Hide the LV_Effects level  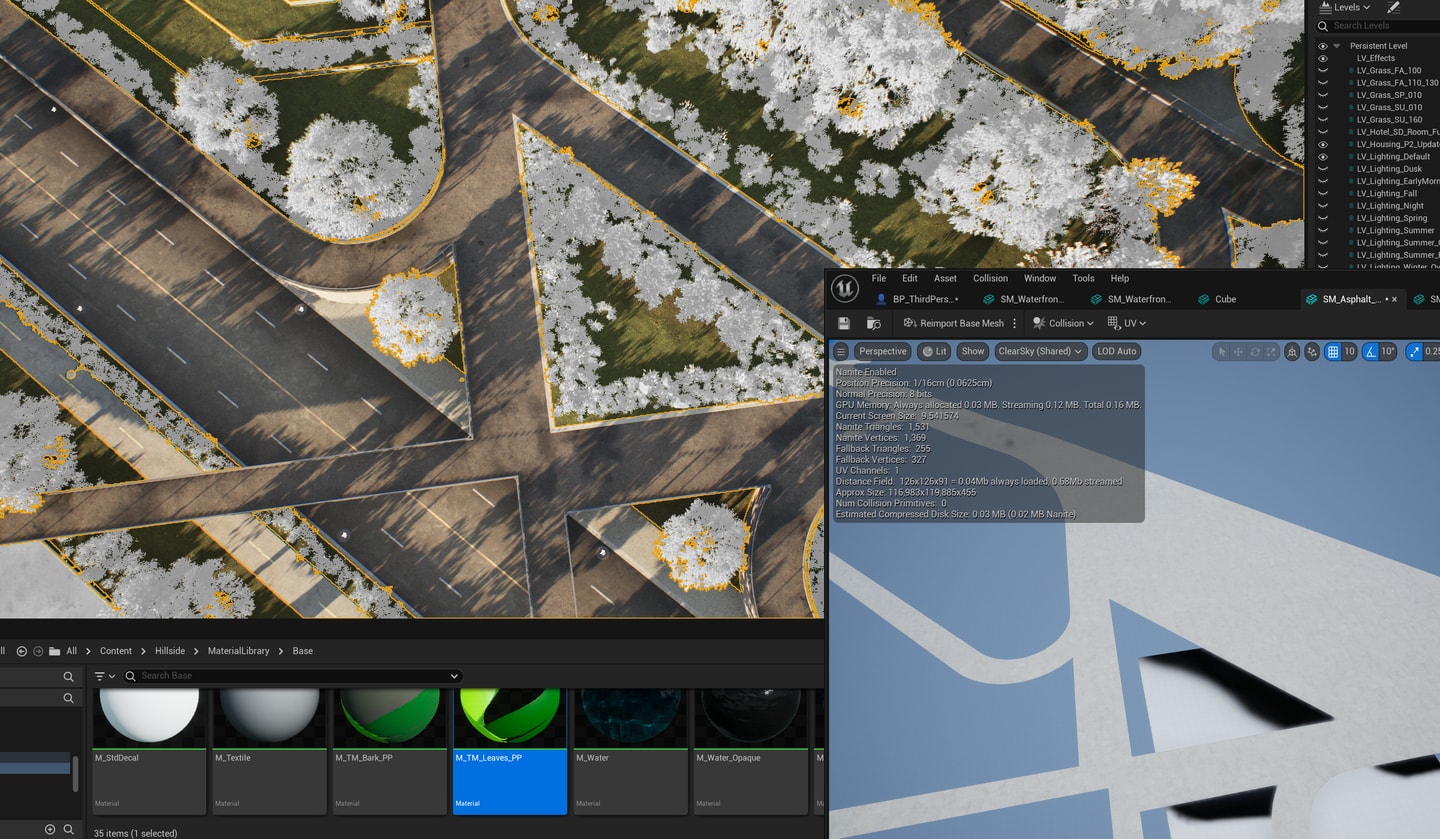click(1323, 58)
